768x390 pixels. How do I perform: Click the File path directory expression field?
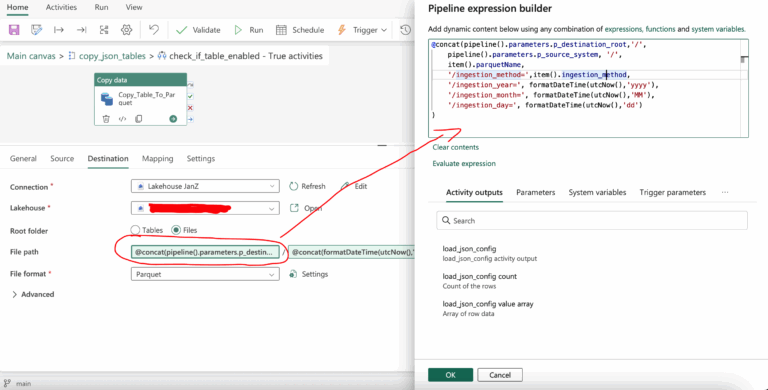point(205,252)
